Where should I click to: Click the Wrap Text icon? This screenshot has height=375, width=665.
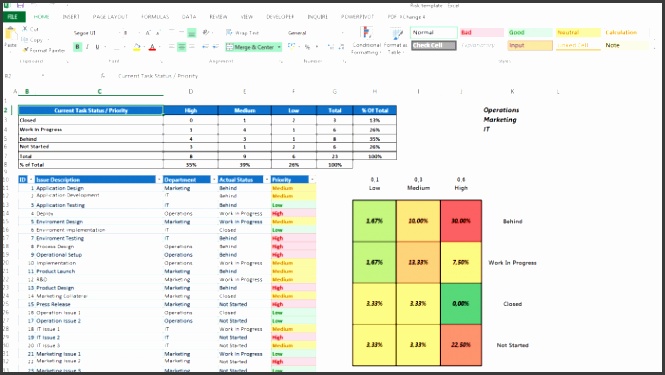229,33
